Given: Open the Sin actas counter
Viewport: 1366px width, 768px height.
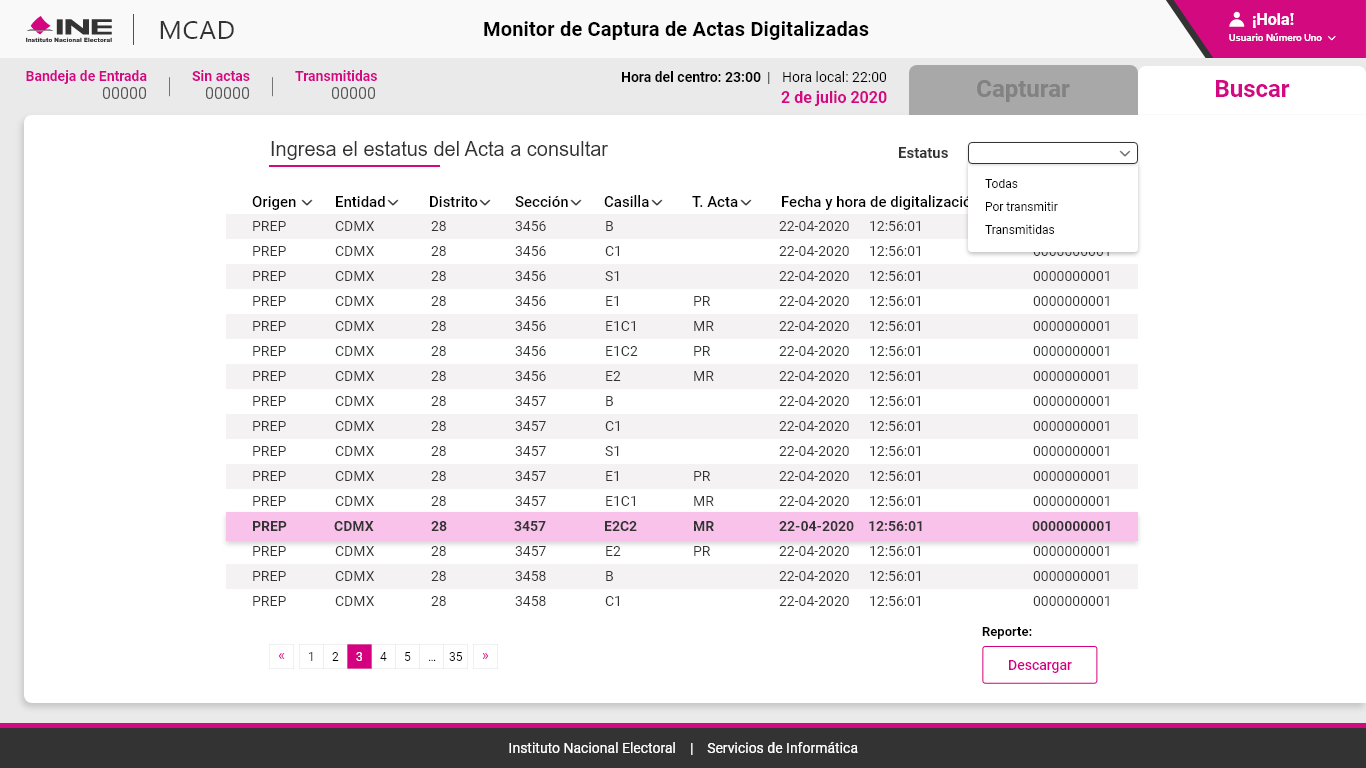Looking at the screenshot, I should 221,85.
